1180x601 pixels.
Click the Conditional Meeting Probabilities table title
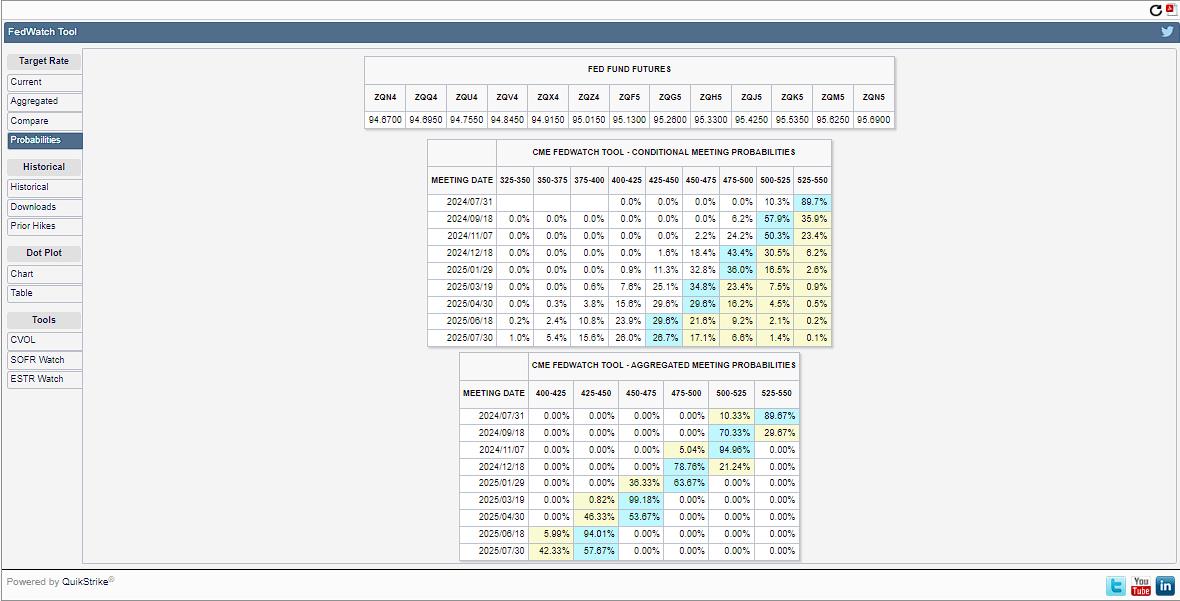pos(663,153)
